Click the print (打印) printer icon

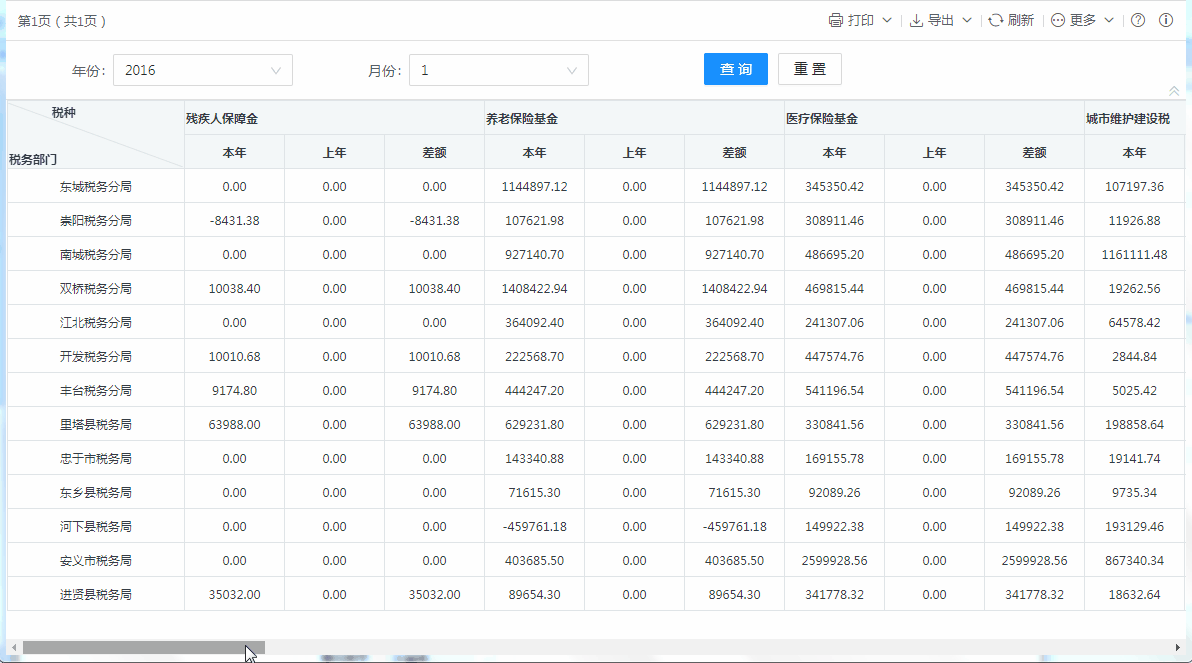(x=836, y=21)
